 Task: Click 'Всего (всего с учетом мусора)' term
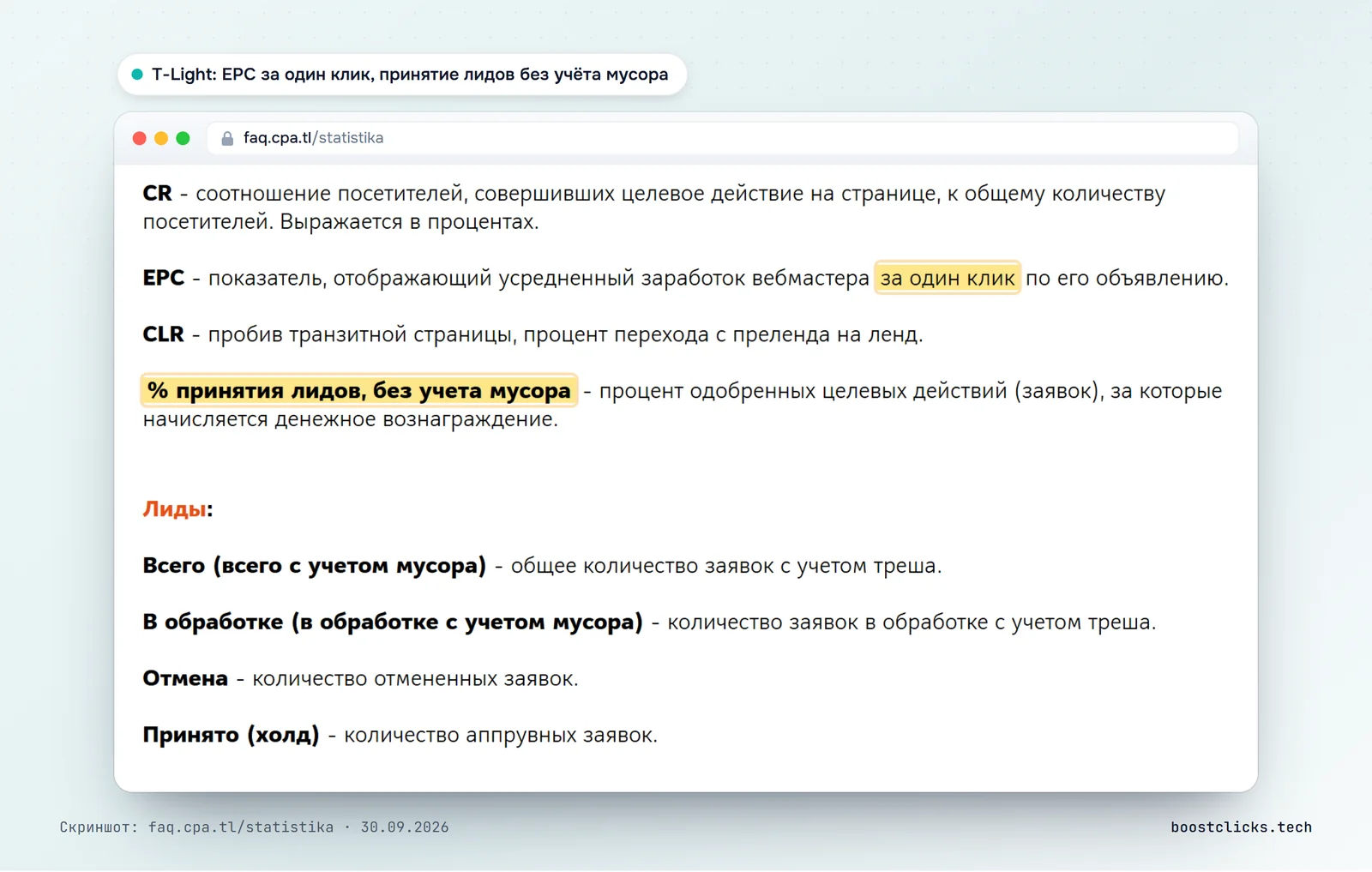point(314,566)
